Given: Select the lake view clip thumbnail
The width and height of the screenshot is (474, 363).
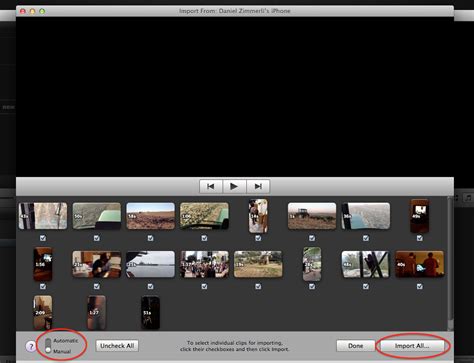Looking at the screenshot, I should tap(151, 264).
